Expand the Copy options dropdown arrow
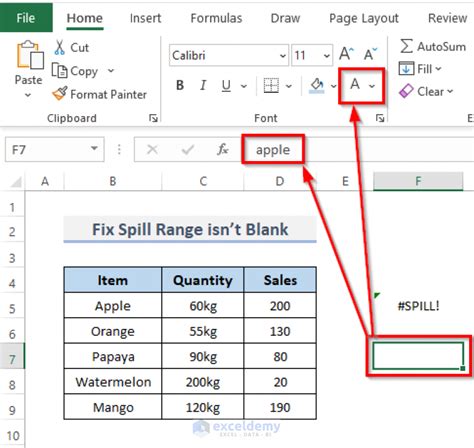 pos(111,71)
